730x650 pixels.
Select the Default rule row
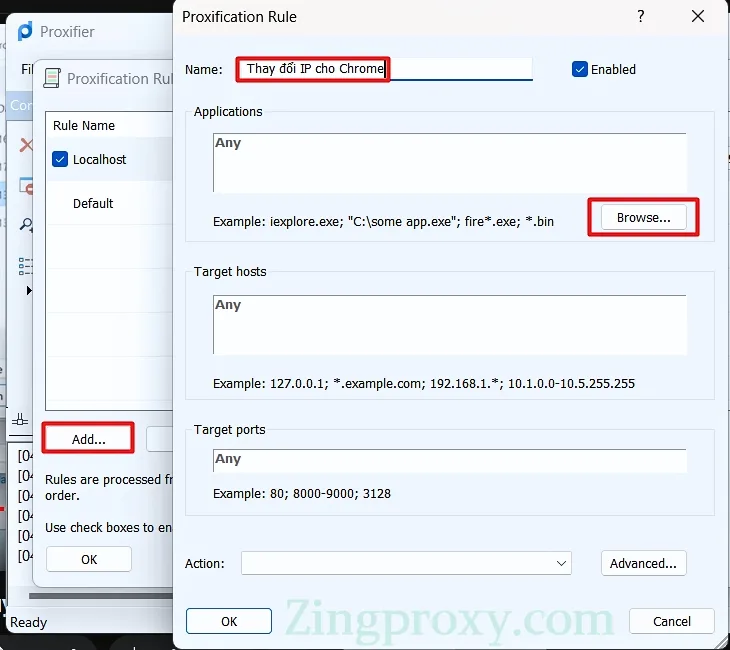[x=109, y=203]
